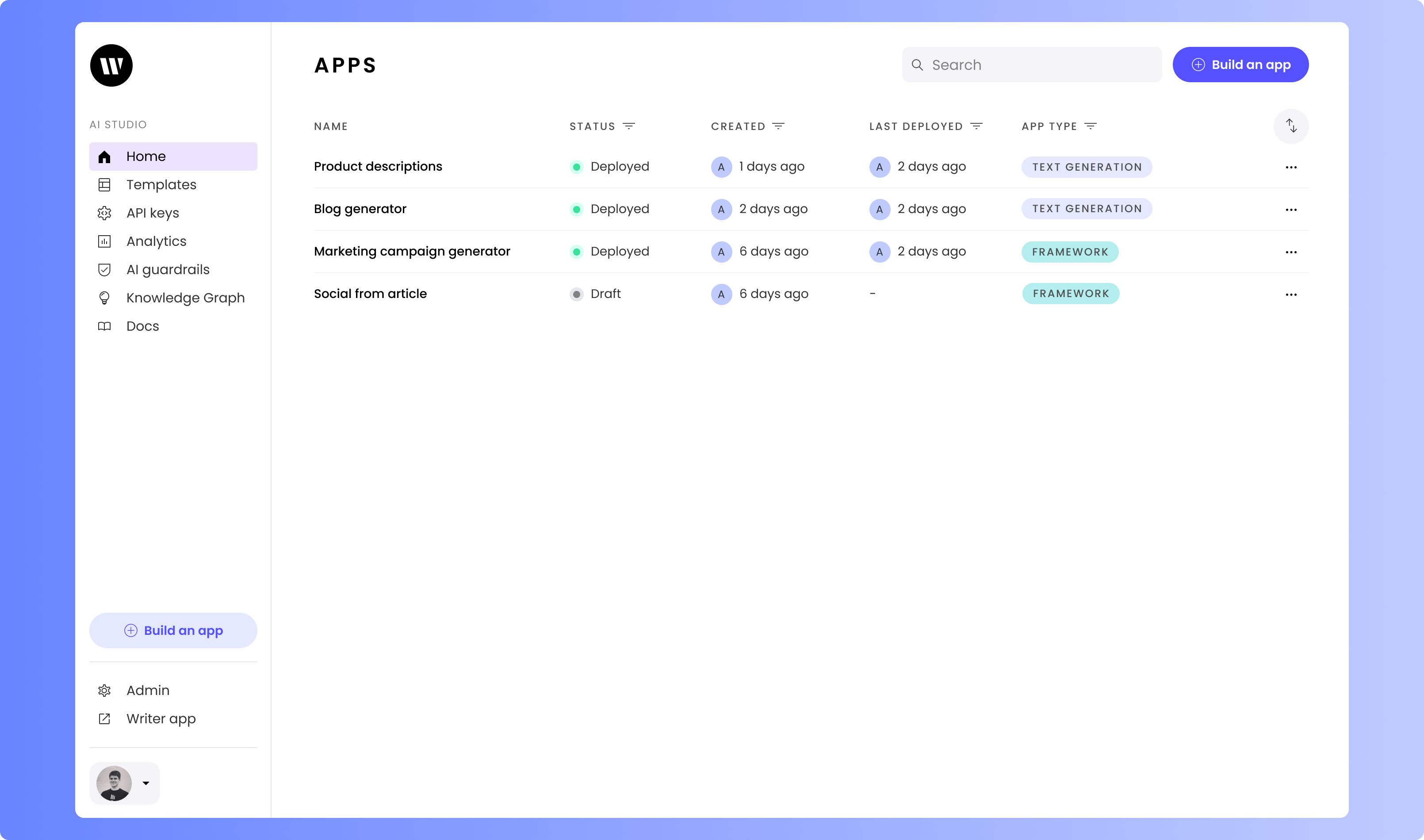Screen dimensions: 1424x840
Task: Open Social from article row options
Action: point(1290,294)
